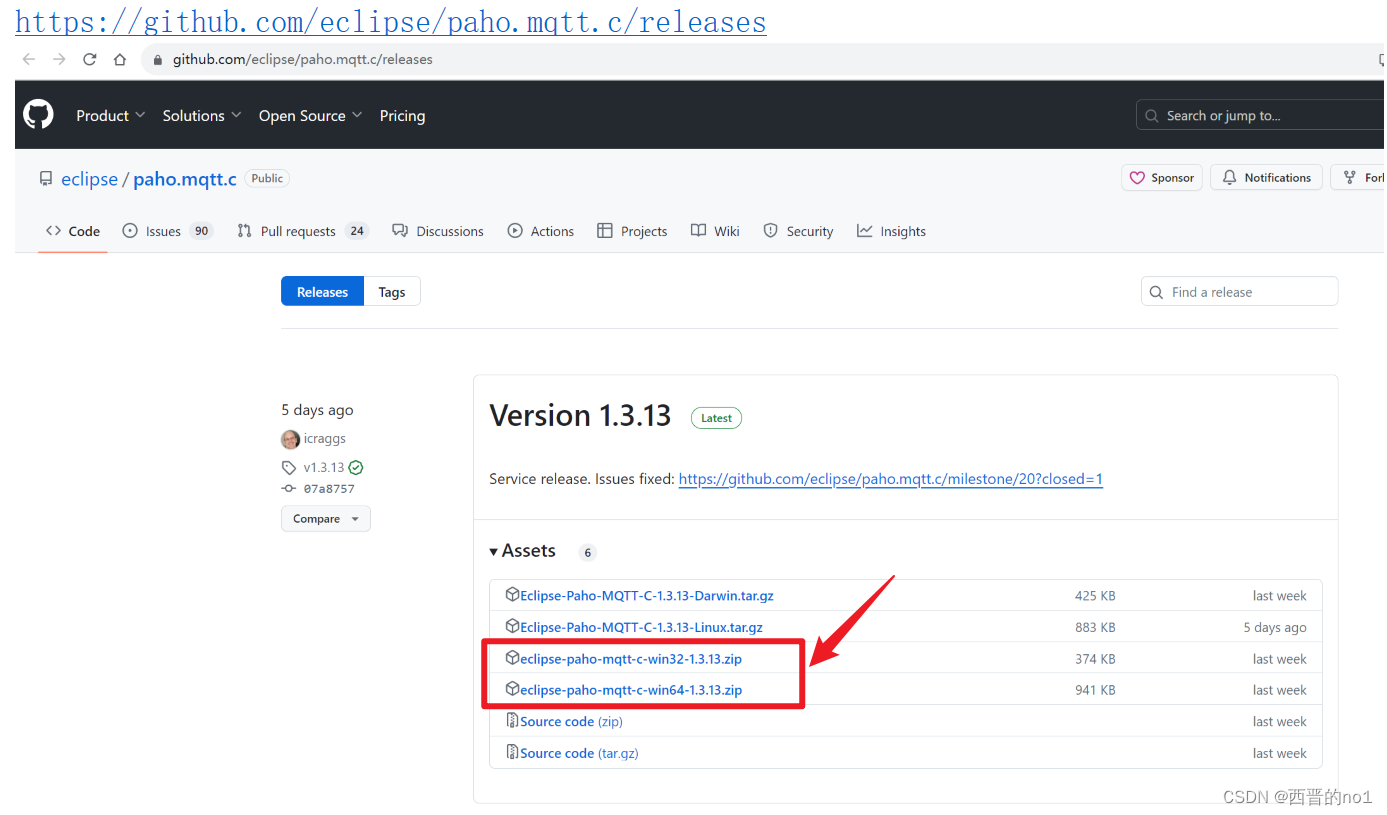Open the Compare dropdown

[x=325, y=518]
